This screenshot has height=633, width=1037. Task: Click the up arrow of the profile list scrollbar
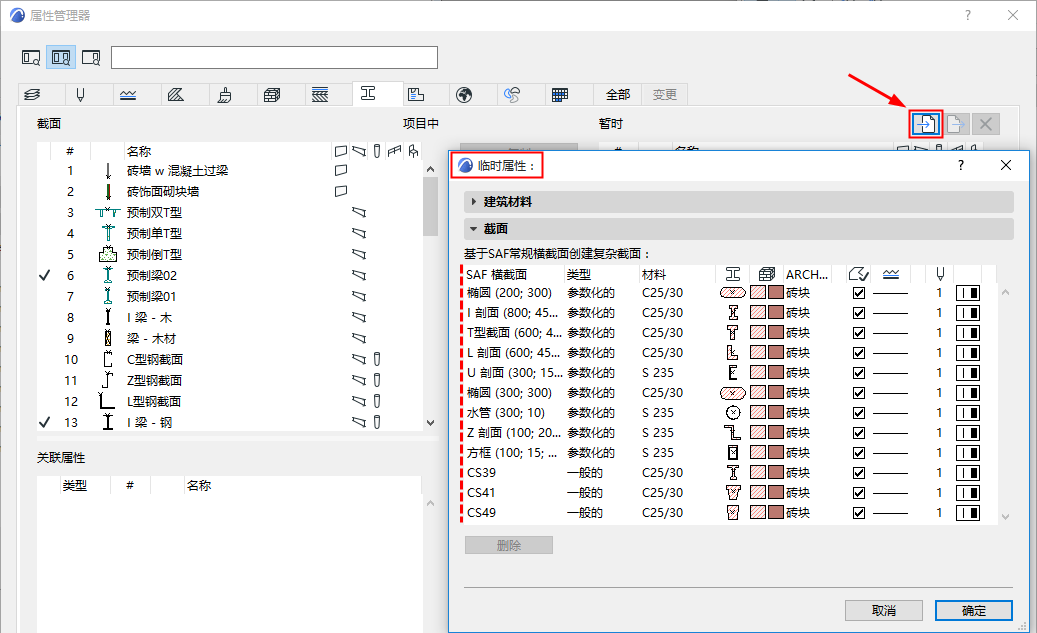click(431, 169)
